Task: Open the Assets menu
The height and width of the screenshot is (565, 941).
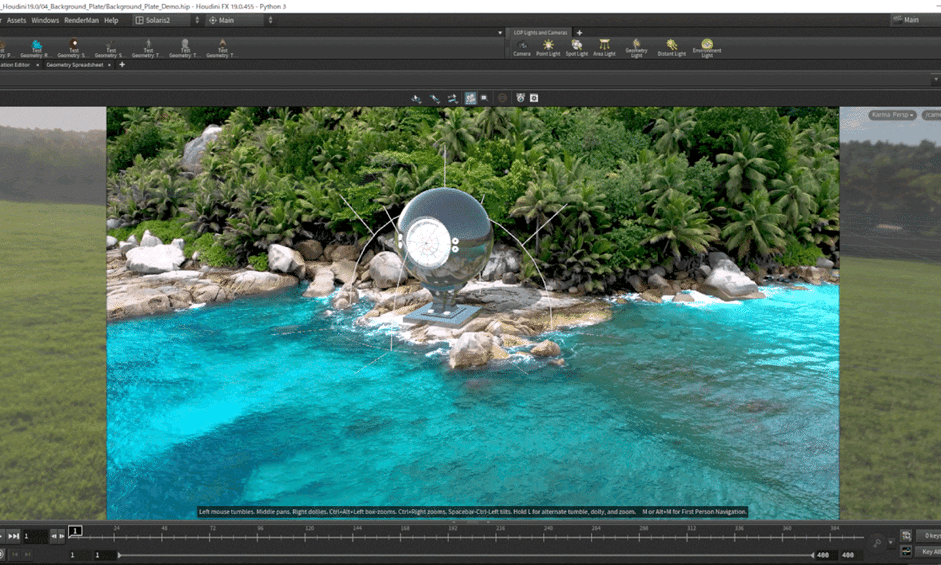Action: [x=16, y=20]
